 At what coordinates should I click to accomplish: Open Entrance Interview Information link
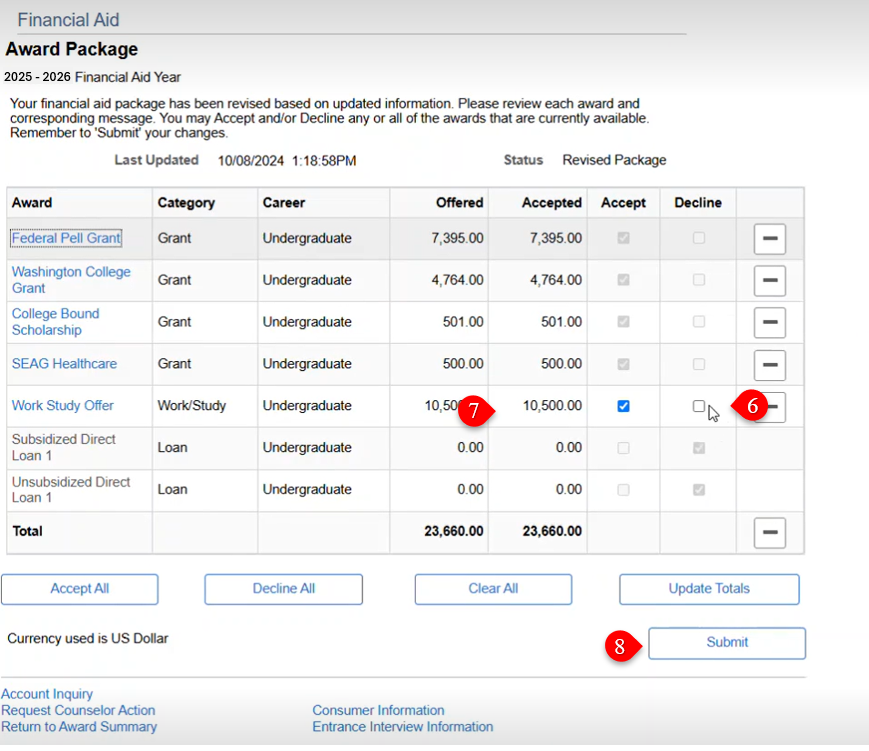(x=402, y=727)
